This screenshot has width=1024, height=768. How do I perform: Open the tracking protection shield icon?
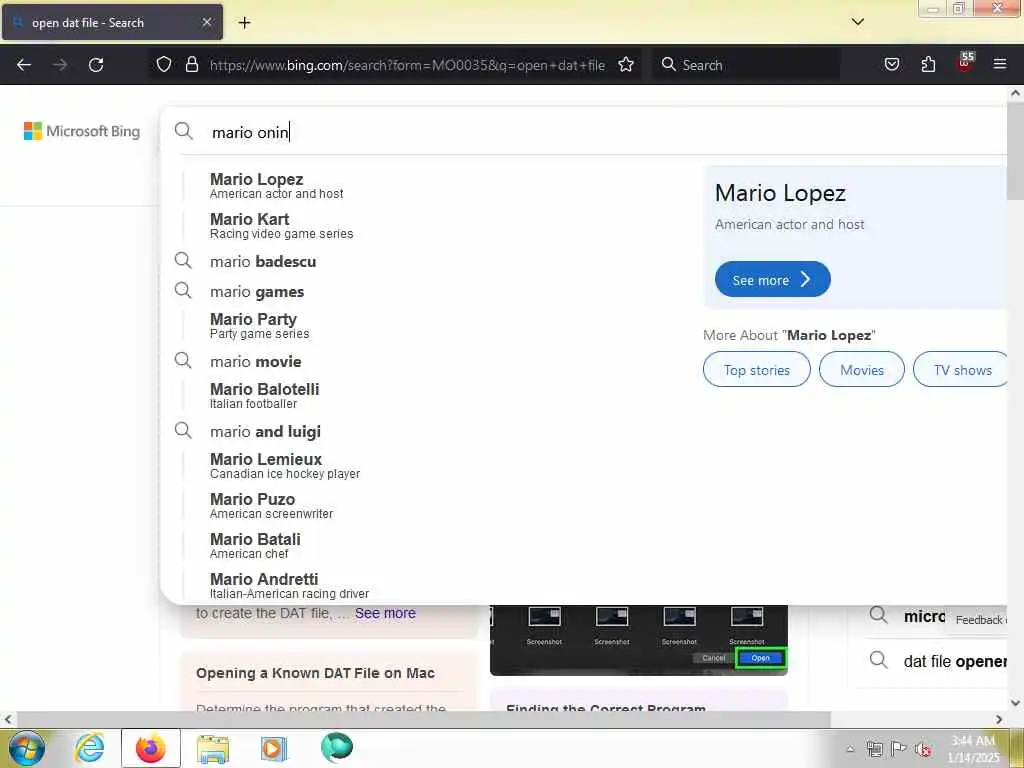[x=164, y=65]
